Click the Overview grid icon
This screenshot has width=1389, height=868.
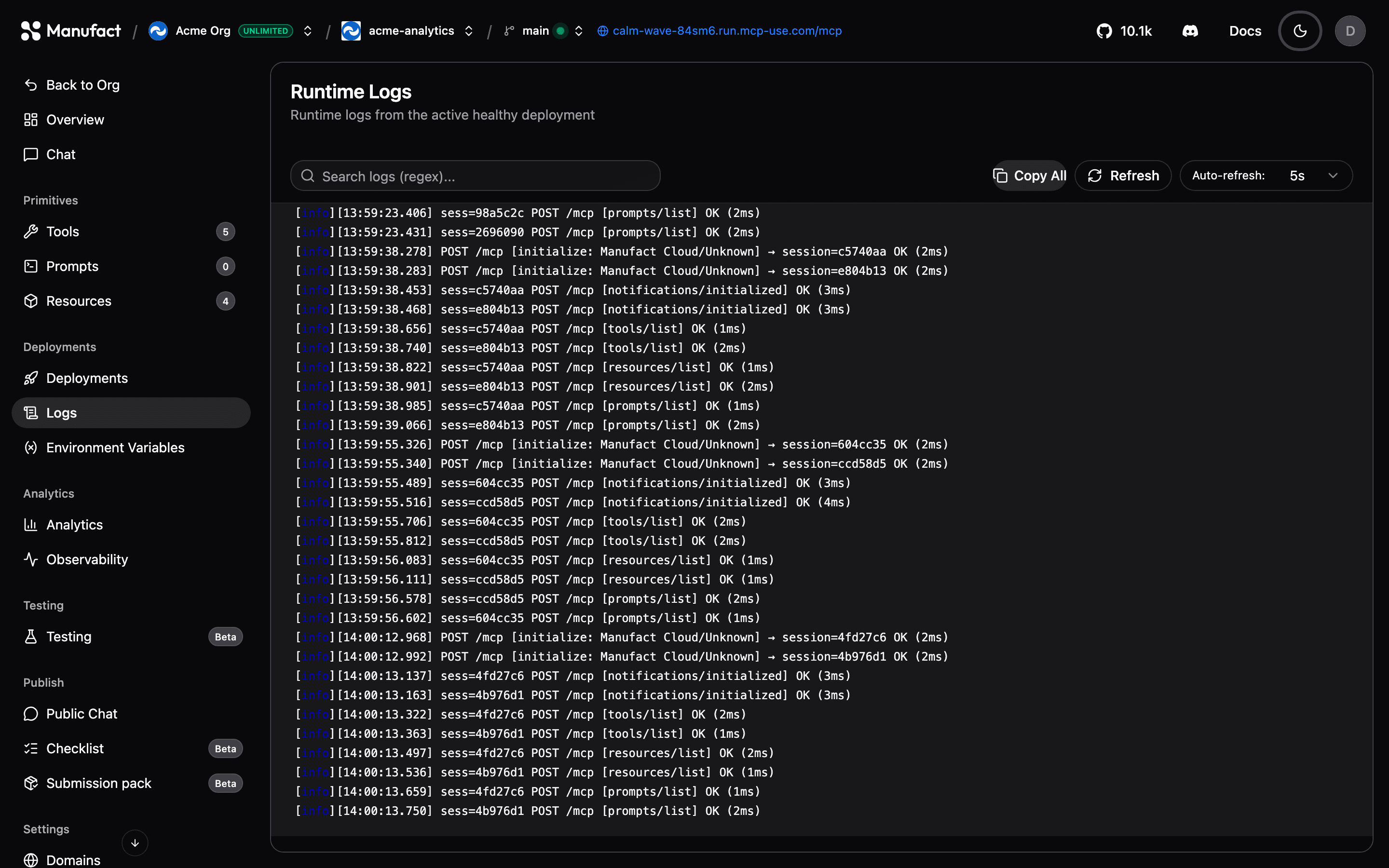coord(31,120)
